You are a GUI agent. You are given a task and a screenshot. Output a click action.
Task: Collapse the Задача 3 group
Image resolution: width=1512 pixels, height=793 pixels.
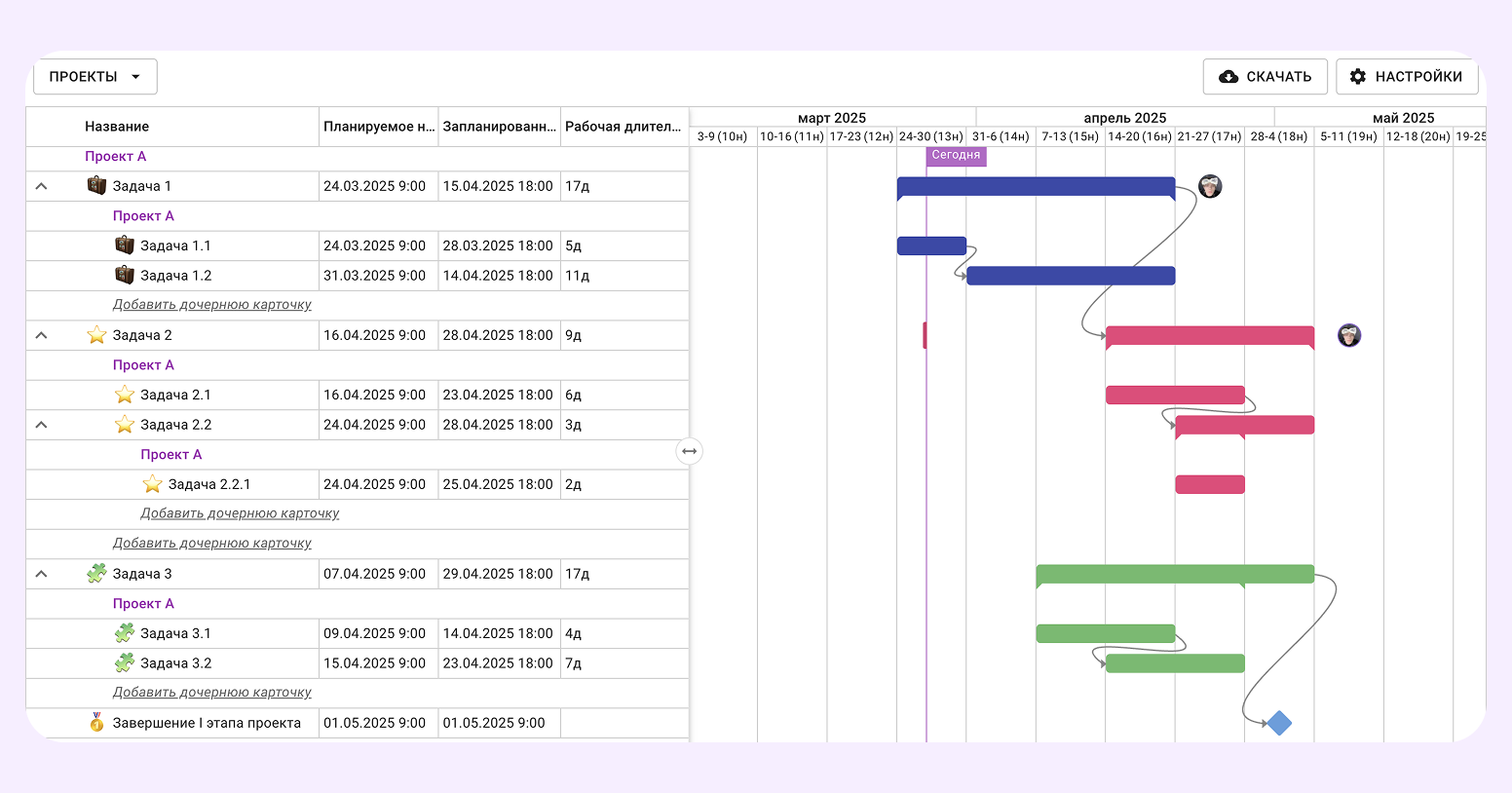(x=41, y=574)
